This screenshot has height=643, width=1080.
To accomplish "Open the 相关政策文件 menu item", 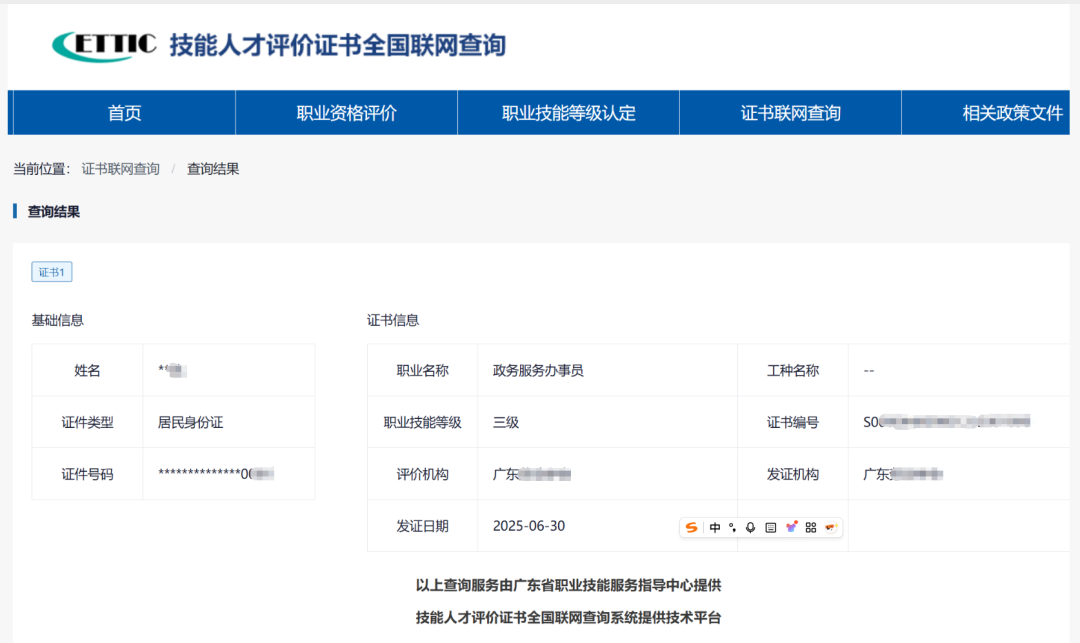I will pos(1012,112).
